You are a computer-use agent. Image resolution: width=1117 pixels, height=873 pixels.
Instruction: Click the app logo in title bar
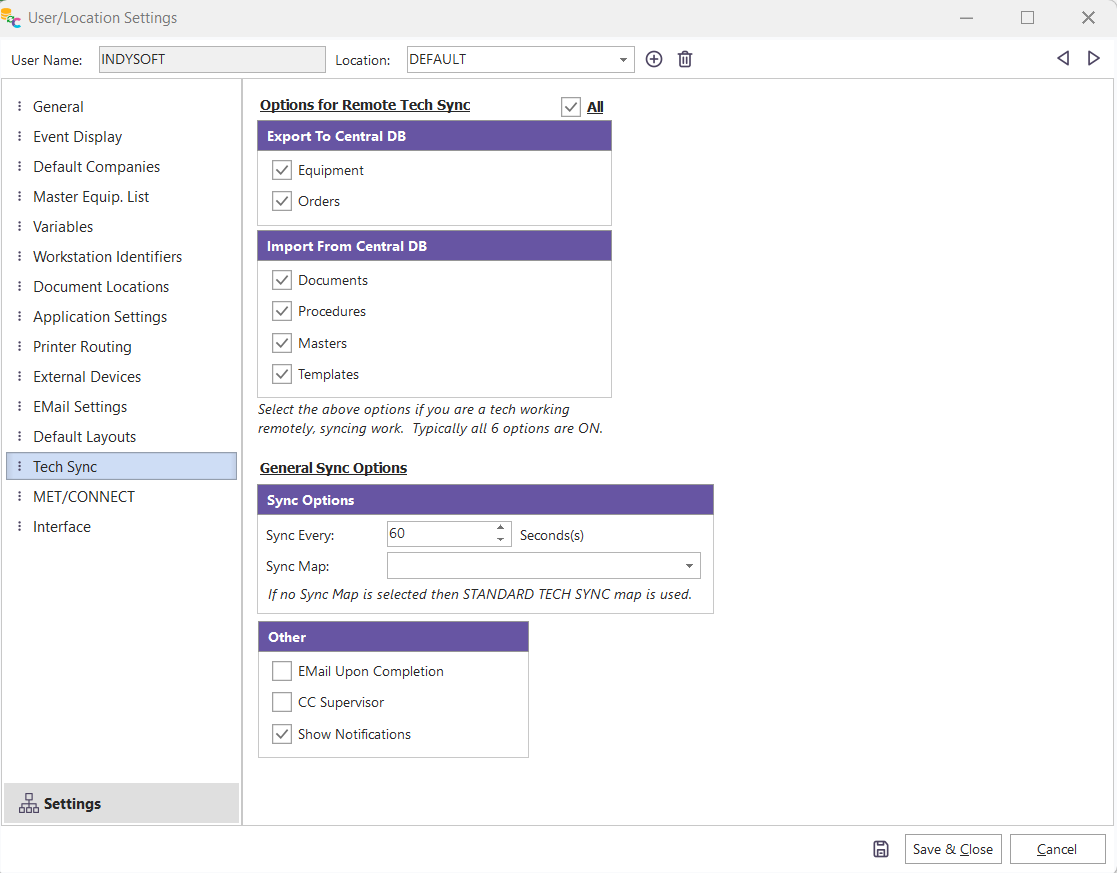coord(12,18)
